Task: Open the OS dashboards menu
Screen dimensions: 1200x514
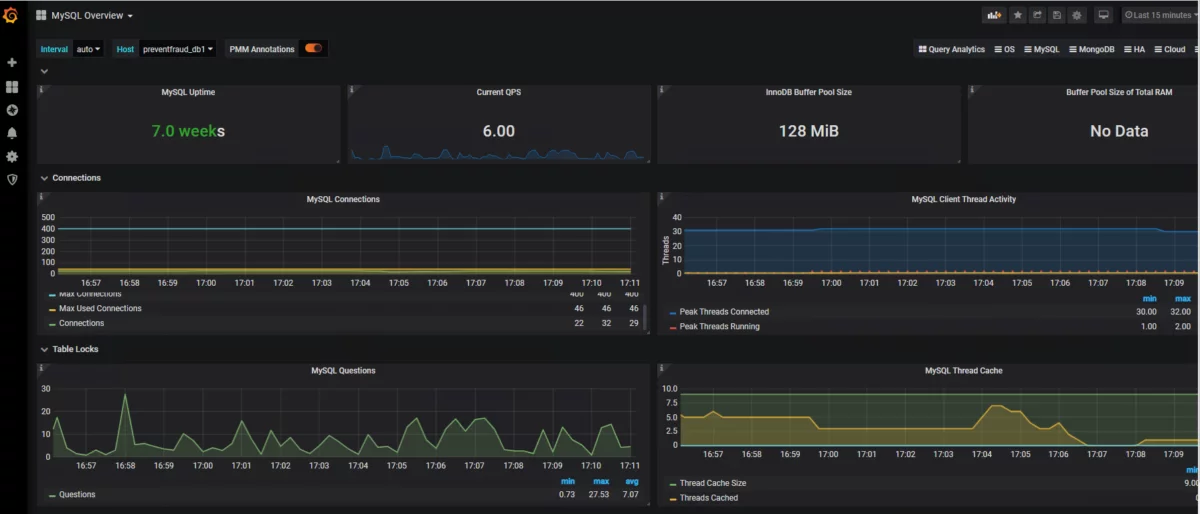Action: [x=1004, y=49]
